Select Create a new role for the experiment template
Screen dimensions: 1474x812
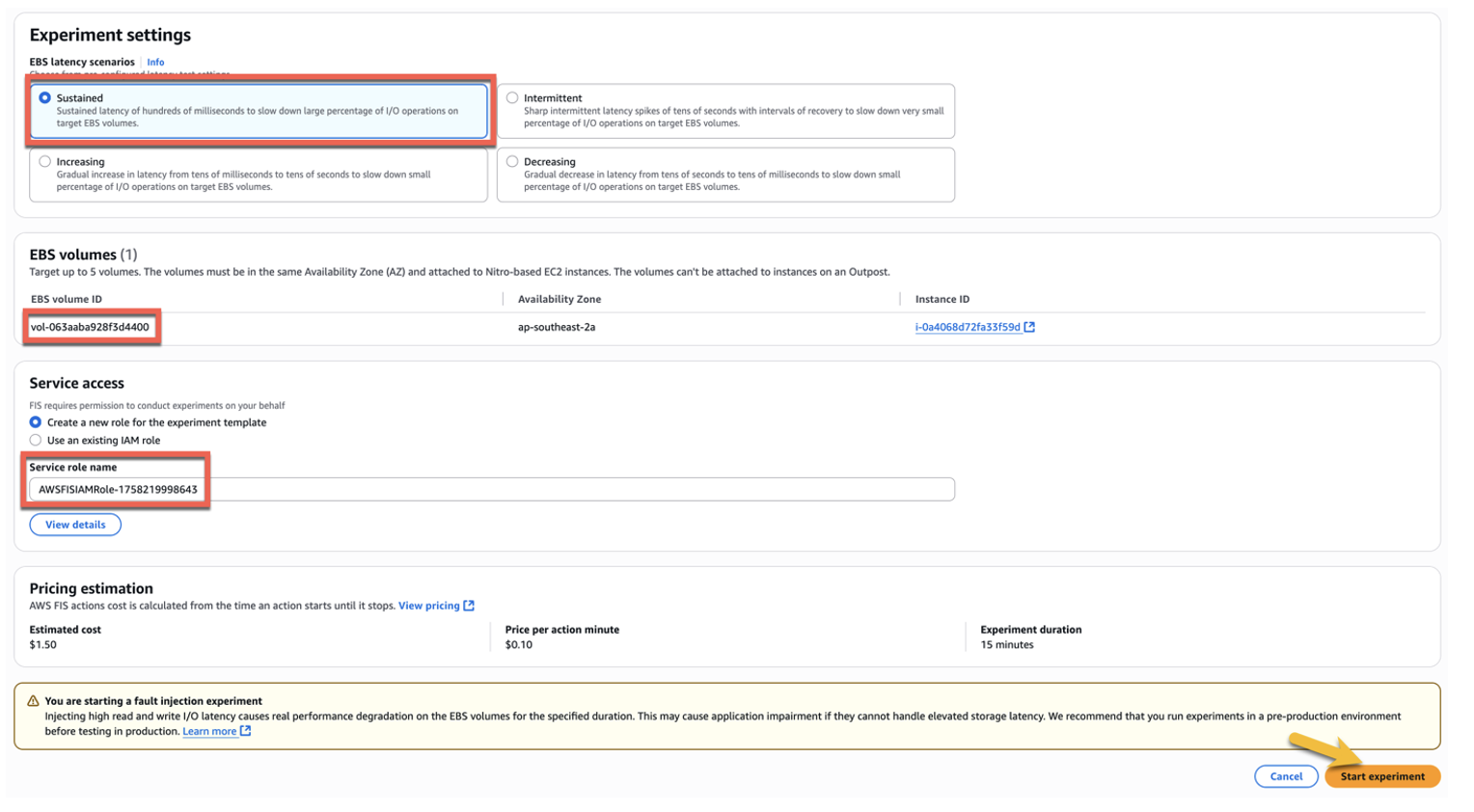(36, 423)
